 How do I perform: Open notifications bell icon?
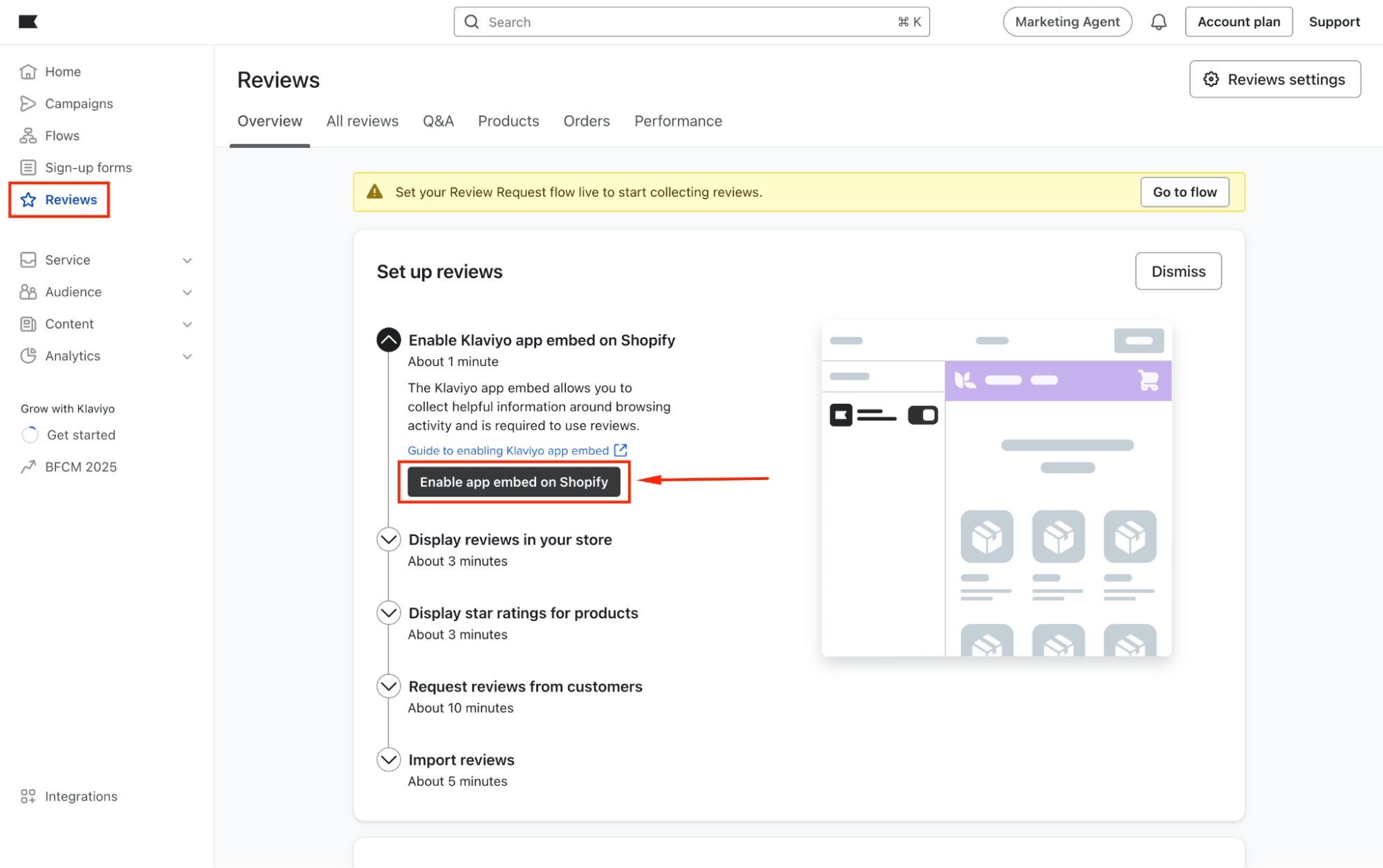pyautogui.click(x=1158, y=22)
